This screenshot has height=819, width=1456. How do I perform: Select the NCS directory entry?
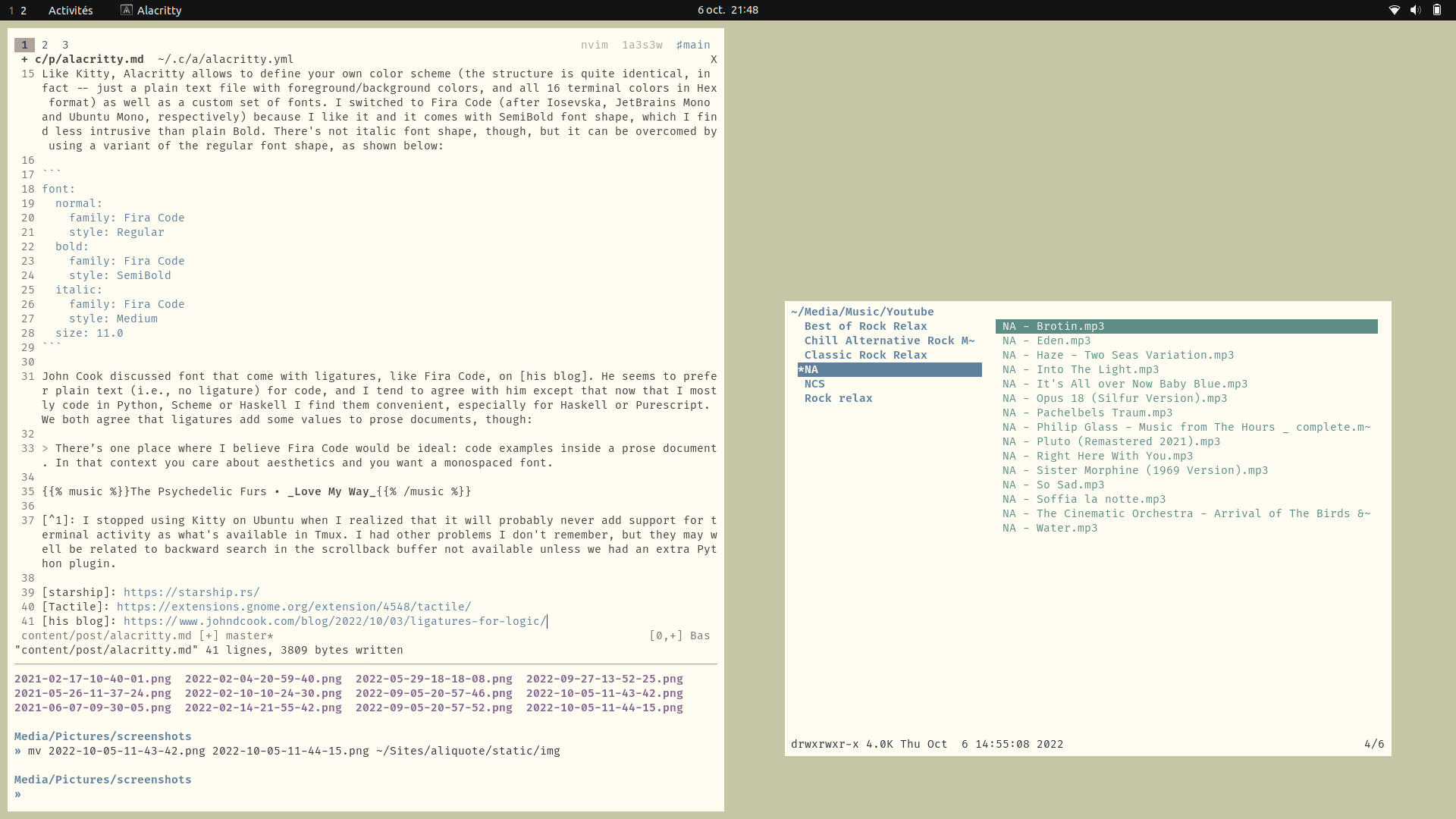[814, 384]
